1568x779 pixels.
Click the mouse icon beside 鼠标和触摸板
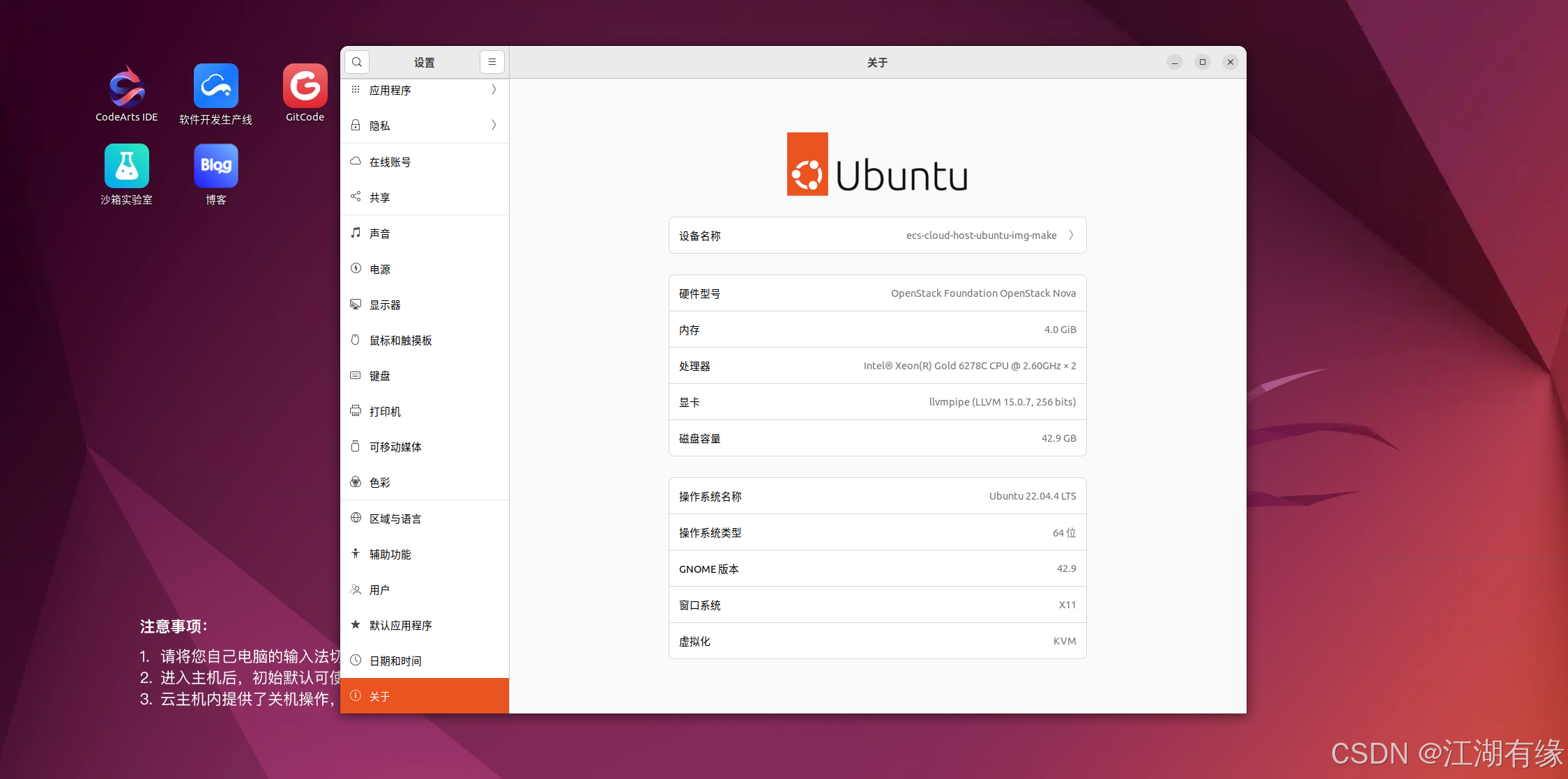(x=356, y=339)
